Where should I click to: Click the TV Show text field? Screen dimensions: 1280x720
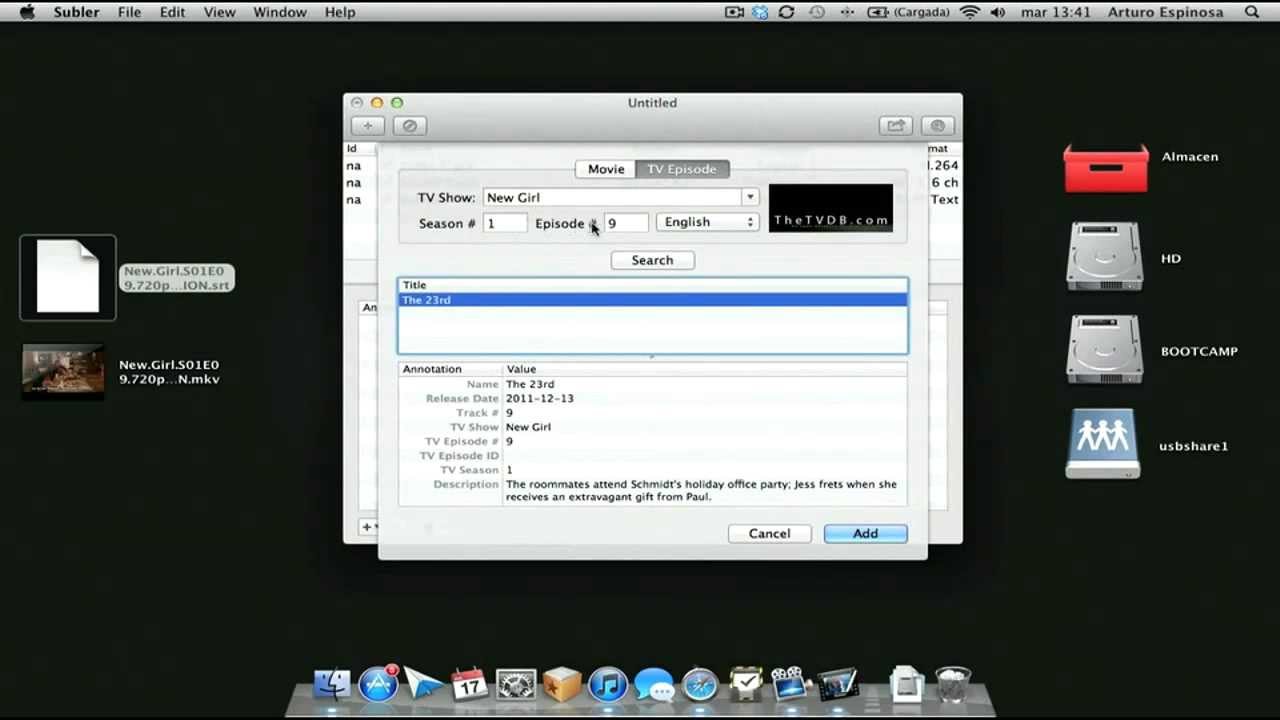[x=612, y=197]
